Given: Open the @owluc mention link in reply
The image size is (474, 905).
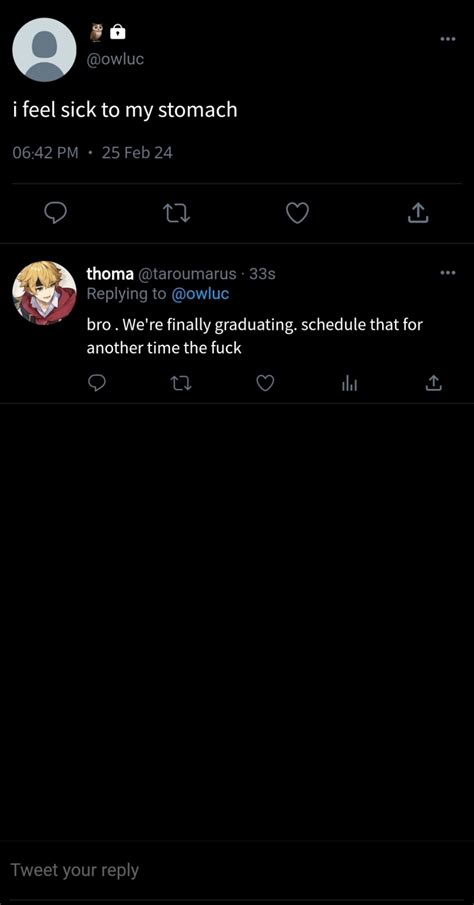Looking at the screenshot, I should click(x=200, y=294).
